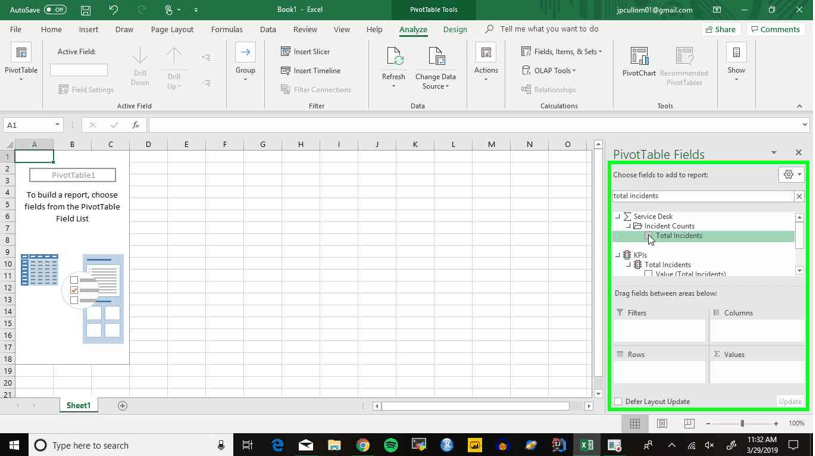Switch to the Formulas tab

pos(227,30)
